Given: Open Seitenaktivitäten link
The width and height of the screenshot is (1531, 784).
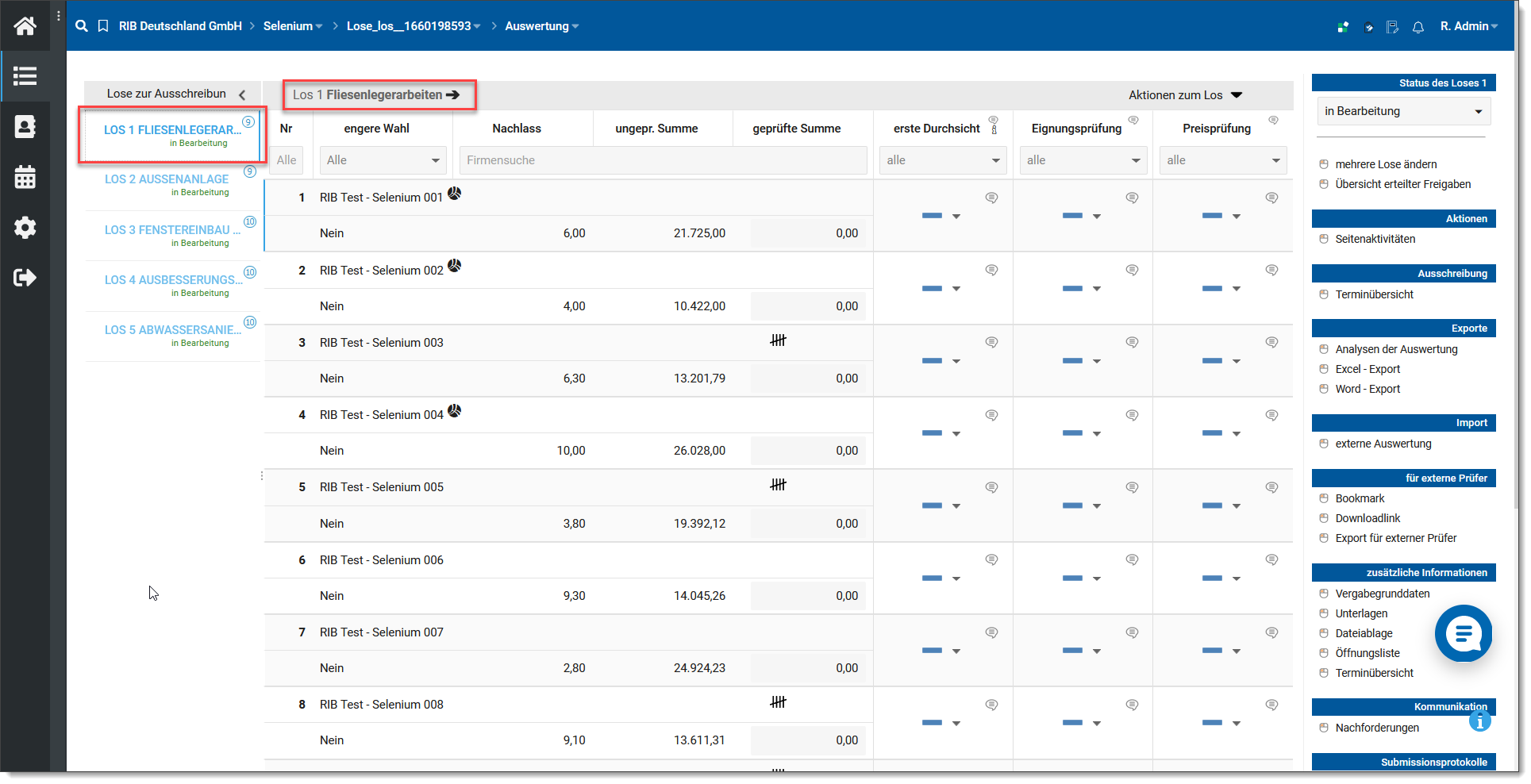Looking at the screenshot, I should pos(1375,239).
